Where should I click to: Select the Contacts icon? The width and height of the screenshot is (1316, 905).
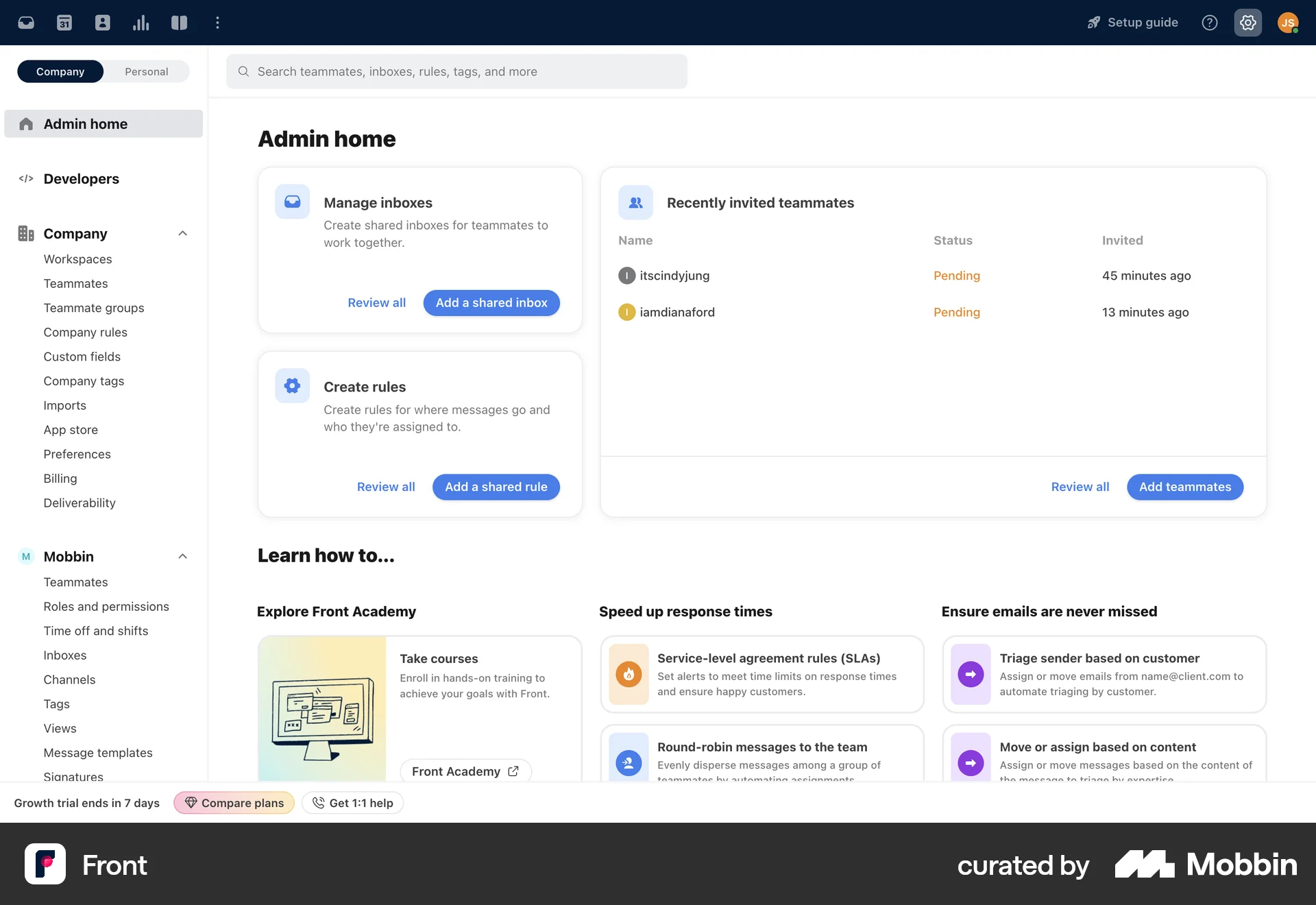point(102,22)
